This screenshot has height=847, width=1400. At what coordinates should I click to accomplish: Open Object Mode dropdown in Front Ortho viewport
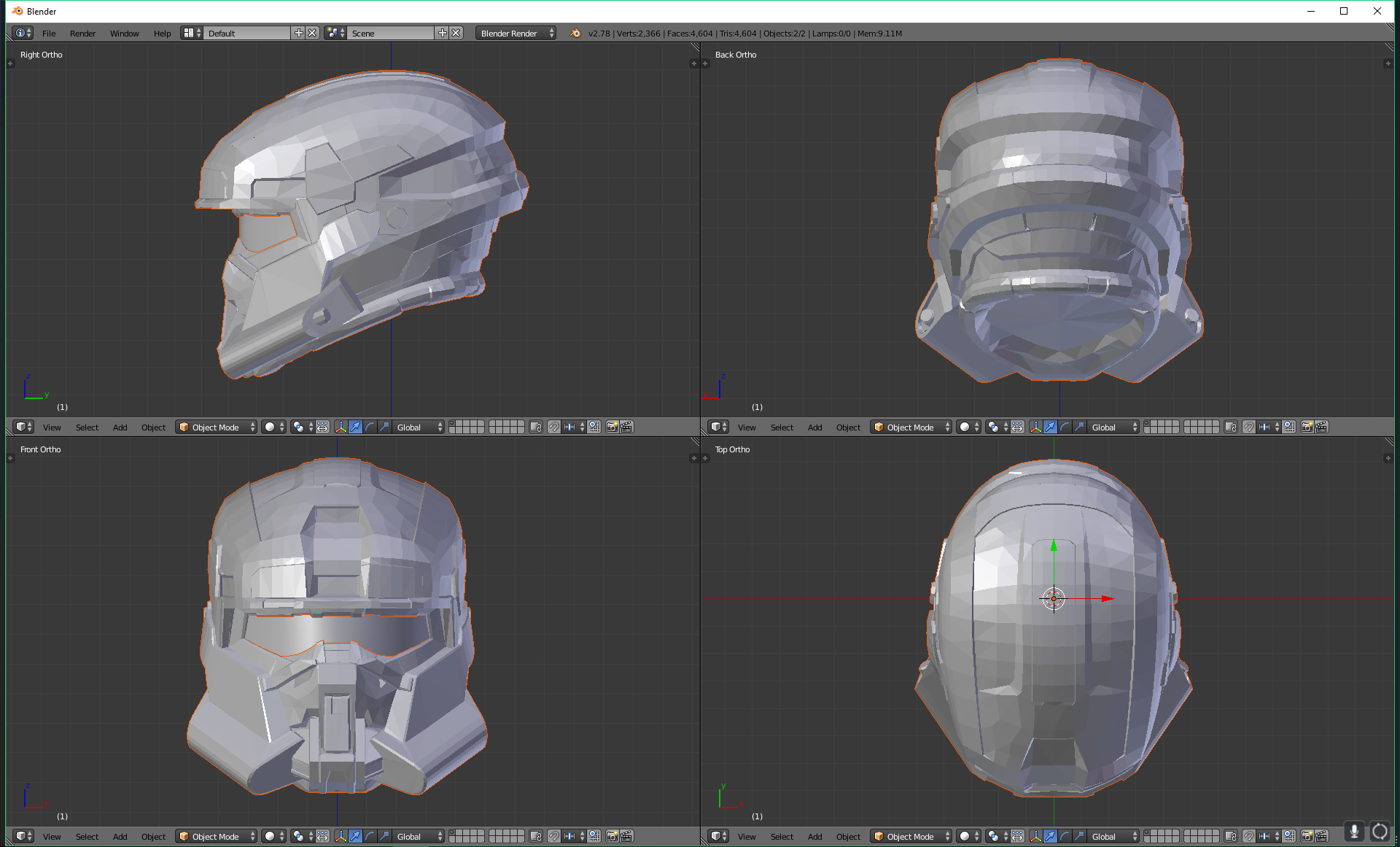pos(217,836)
